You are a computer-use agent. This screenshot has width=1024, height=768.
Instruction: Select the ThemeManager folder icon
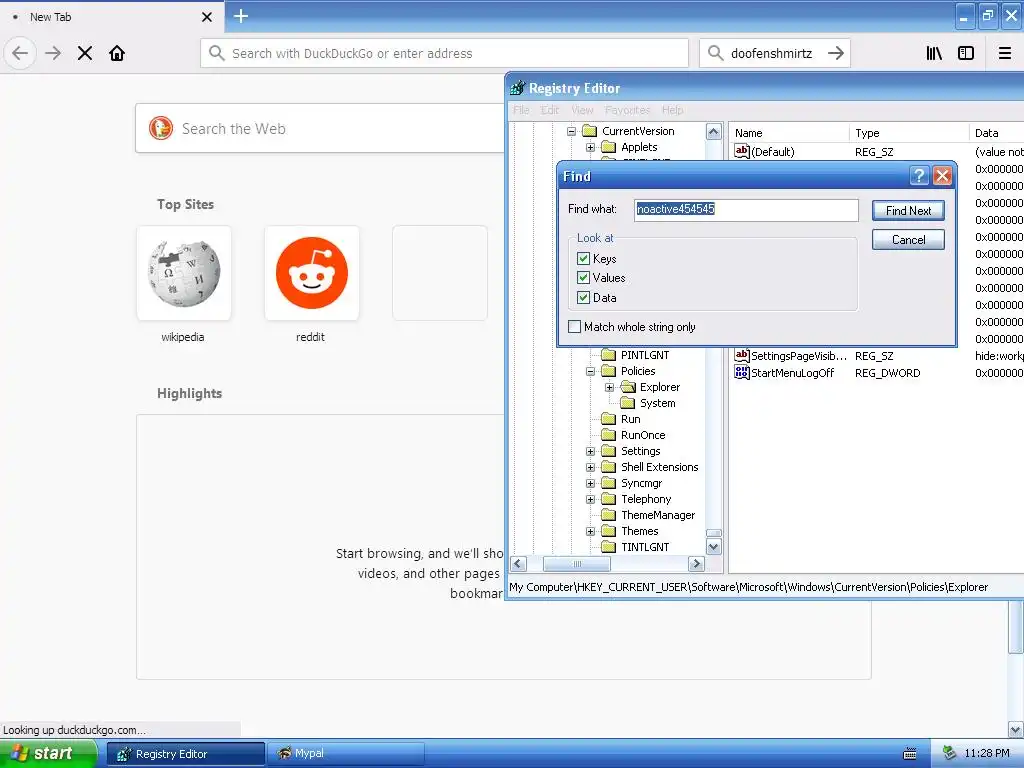click(x=608, y=515)
